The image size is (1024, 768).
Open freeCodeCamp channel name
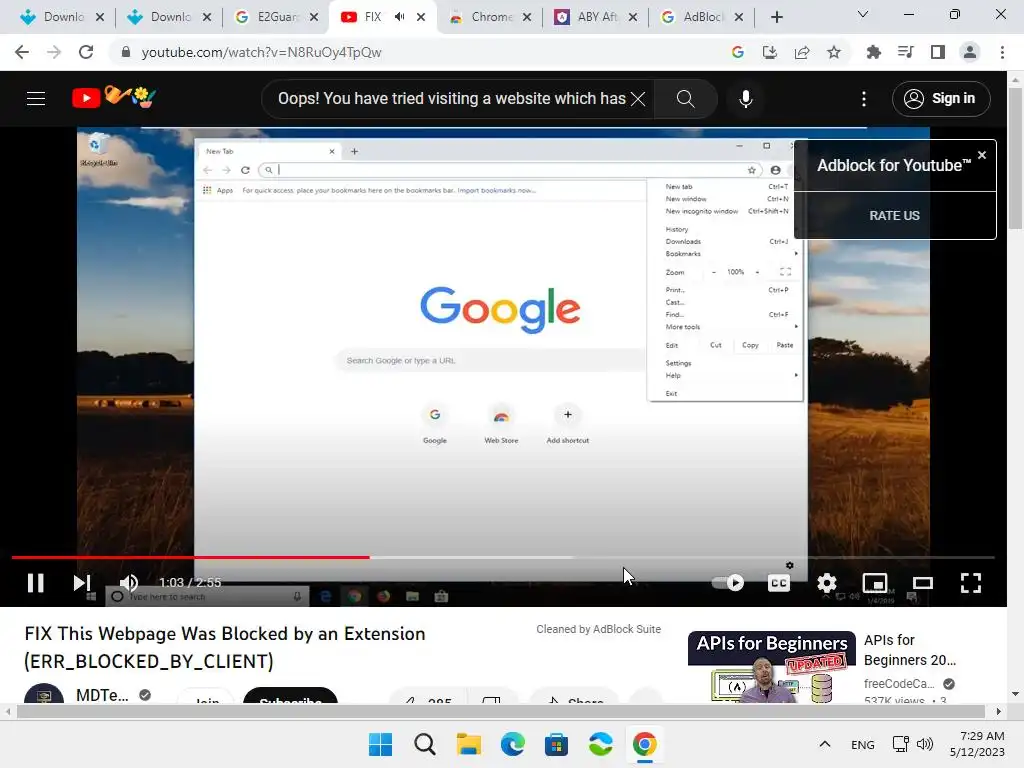point(899,684)
